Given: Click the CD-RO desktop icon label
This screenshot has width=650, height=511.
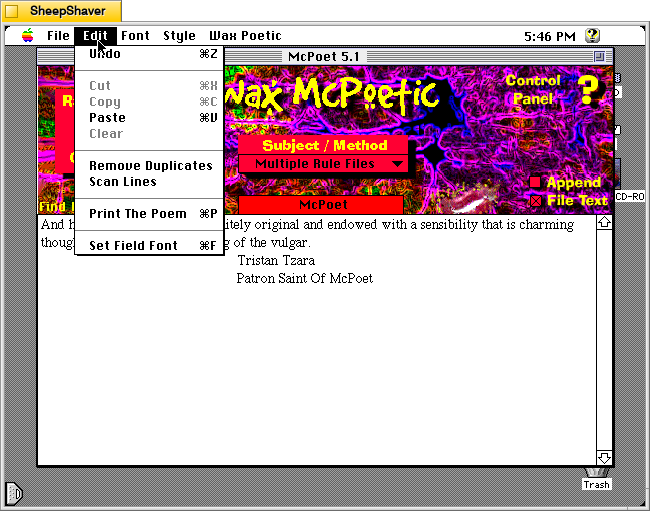Looking at the screenshot, I should pyautogui.click(x=630, y=196).
